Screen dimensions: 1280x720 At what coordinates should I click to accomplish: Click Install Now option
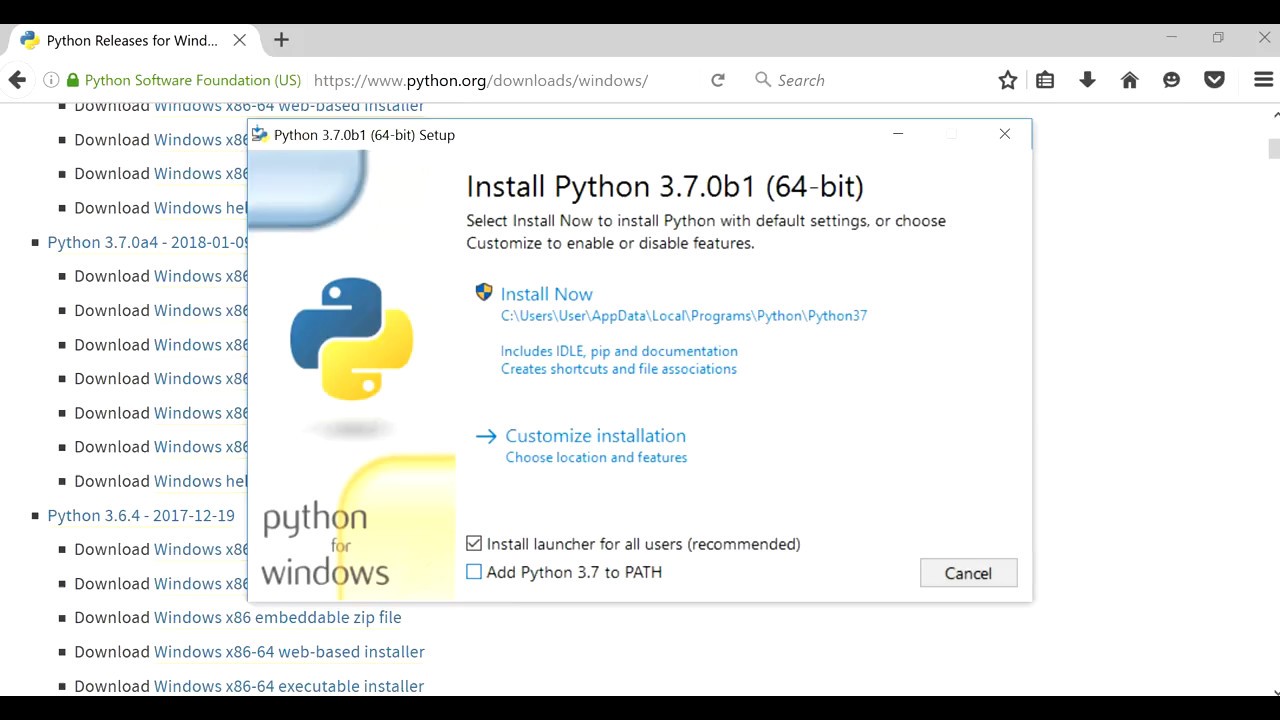click(546, 294)
